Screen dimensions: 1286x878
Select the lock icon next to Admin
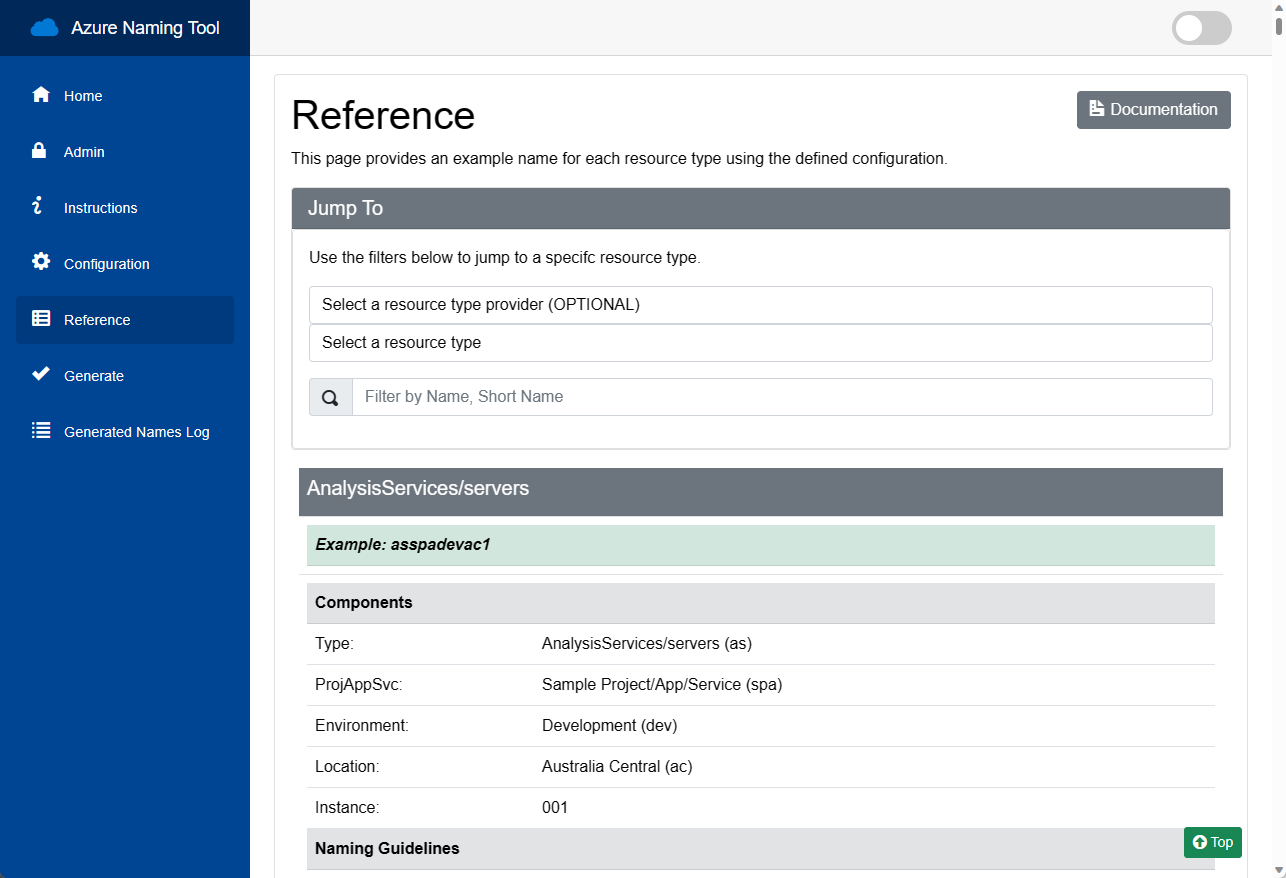click(40, 150)
